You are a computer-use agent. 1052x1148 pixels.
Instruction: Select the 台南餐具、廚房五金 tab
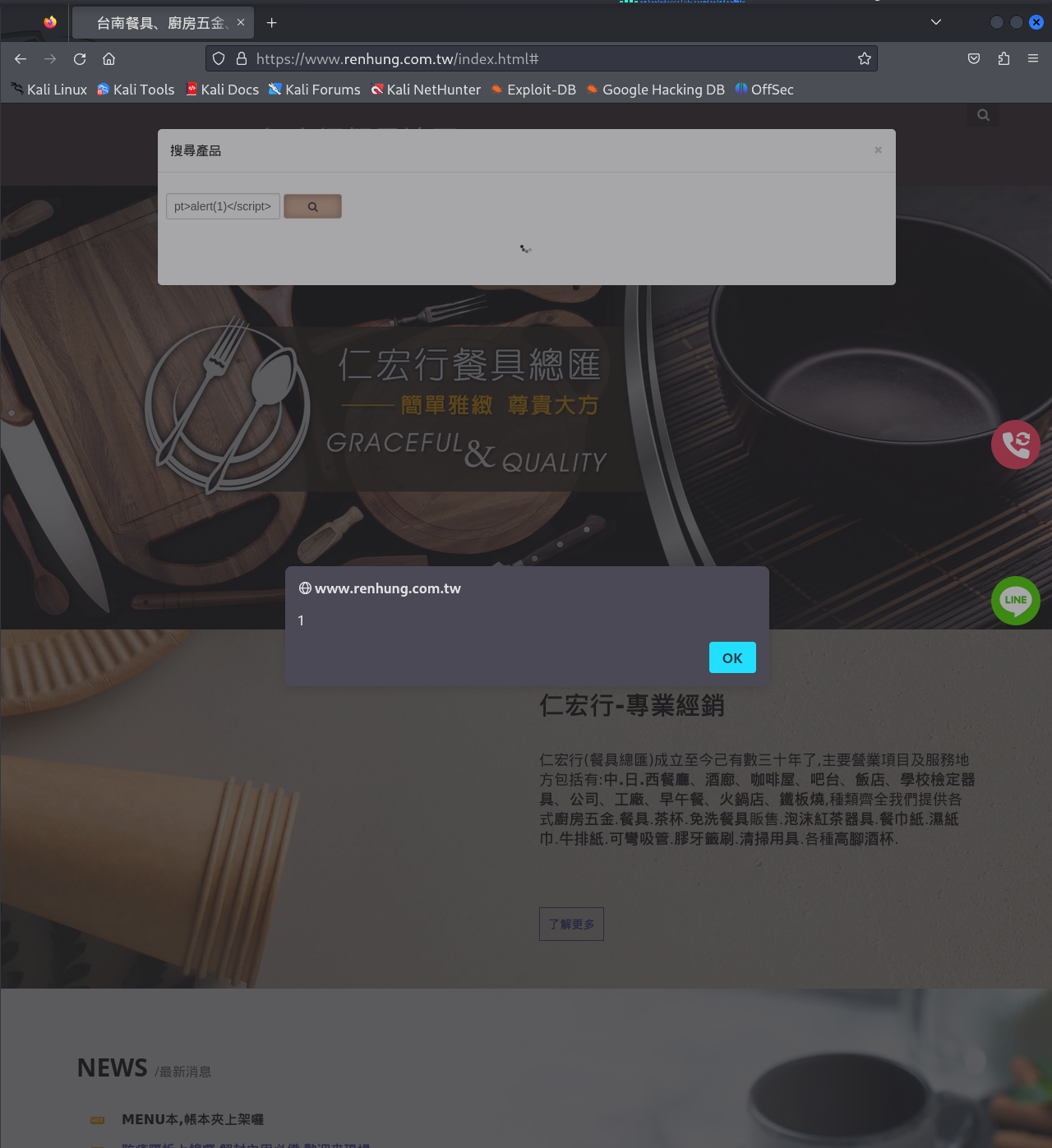click(163, 23)
